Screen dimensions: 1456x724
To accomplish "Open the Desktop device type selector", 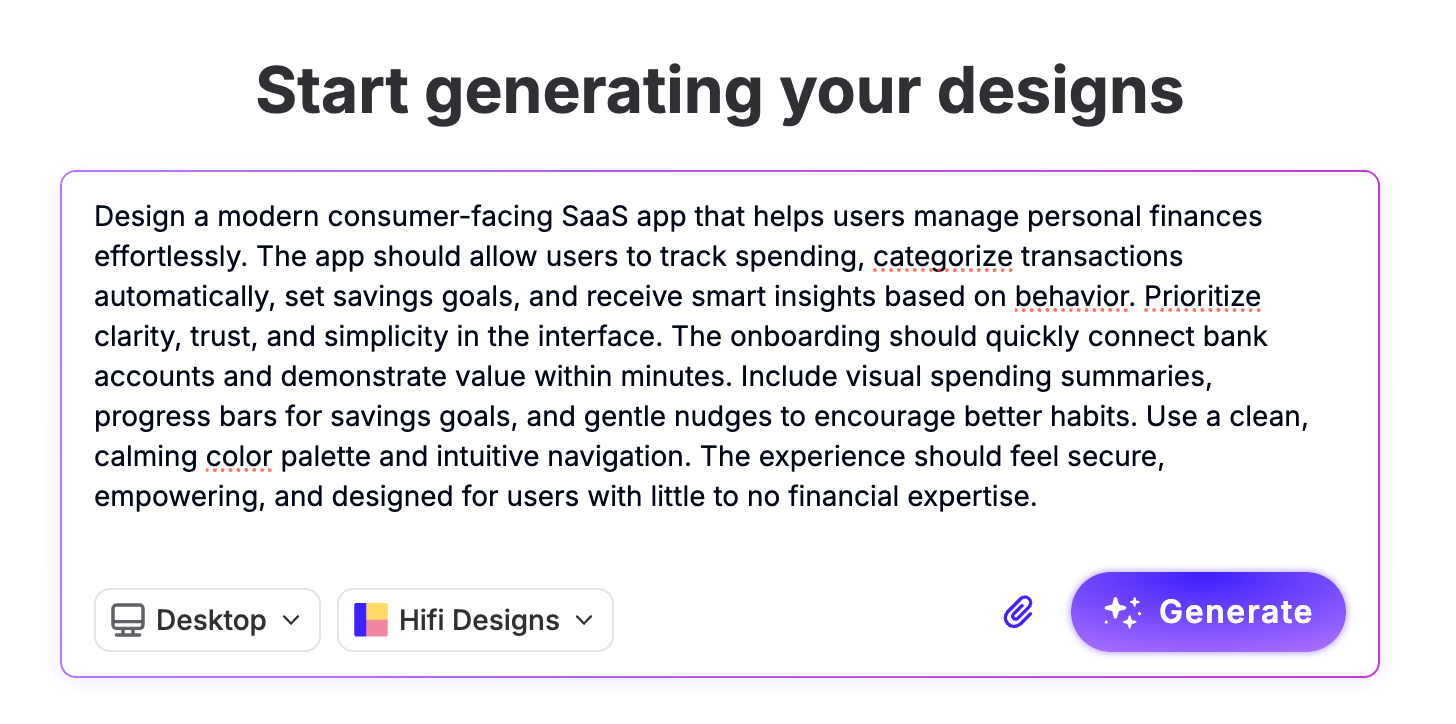I will tap(207, 620).
